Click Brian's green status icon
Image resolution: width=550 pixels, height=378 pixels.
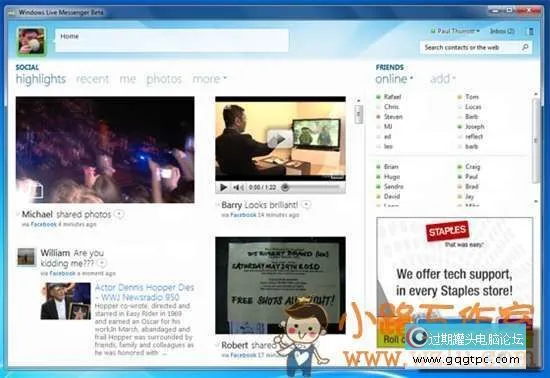[378, 167]
